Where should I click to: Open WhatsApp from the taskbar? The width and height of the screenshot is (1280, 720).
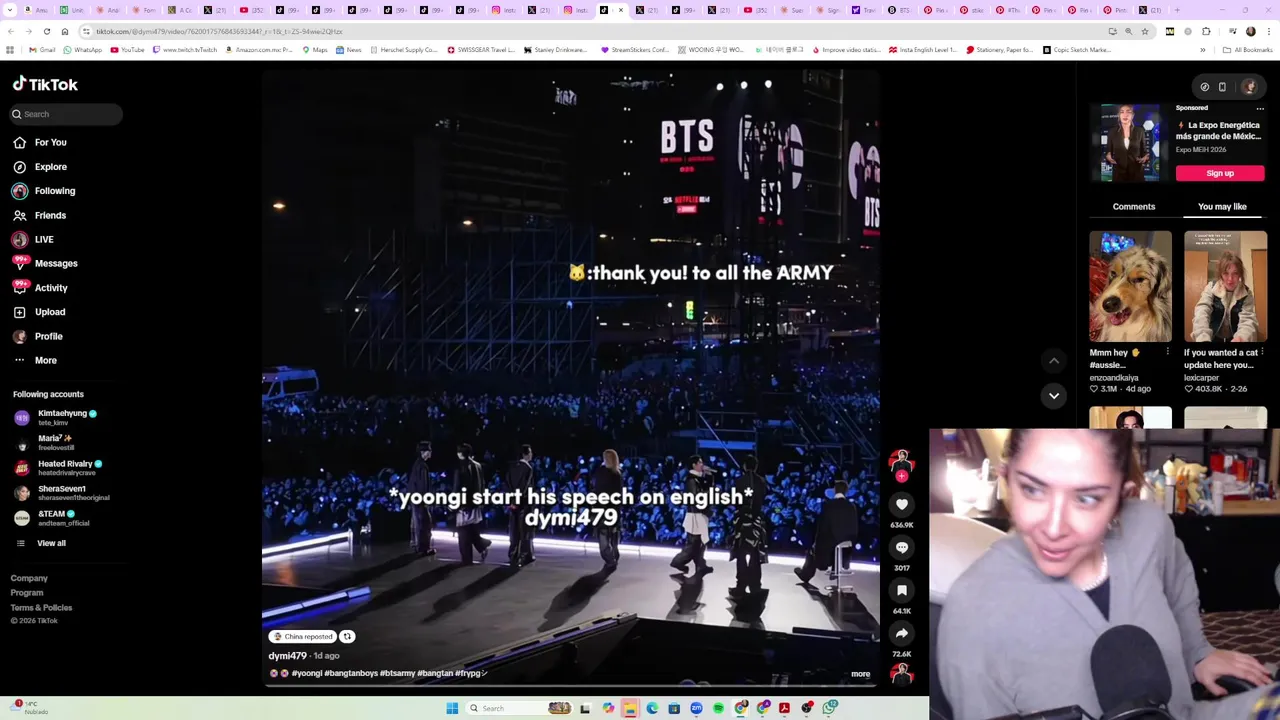pyautogui.click(x=830, y=708)
